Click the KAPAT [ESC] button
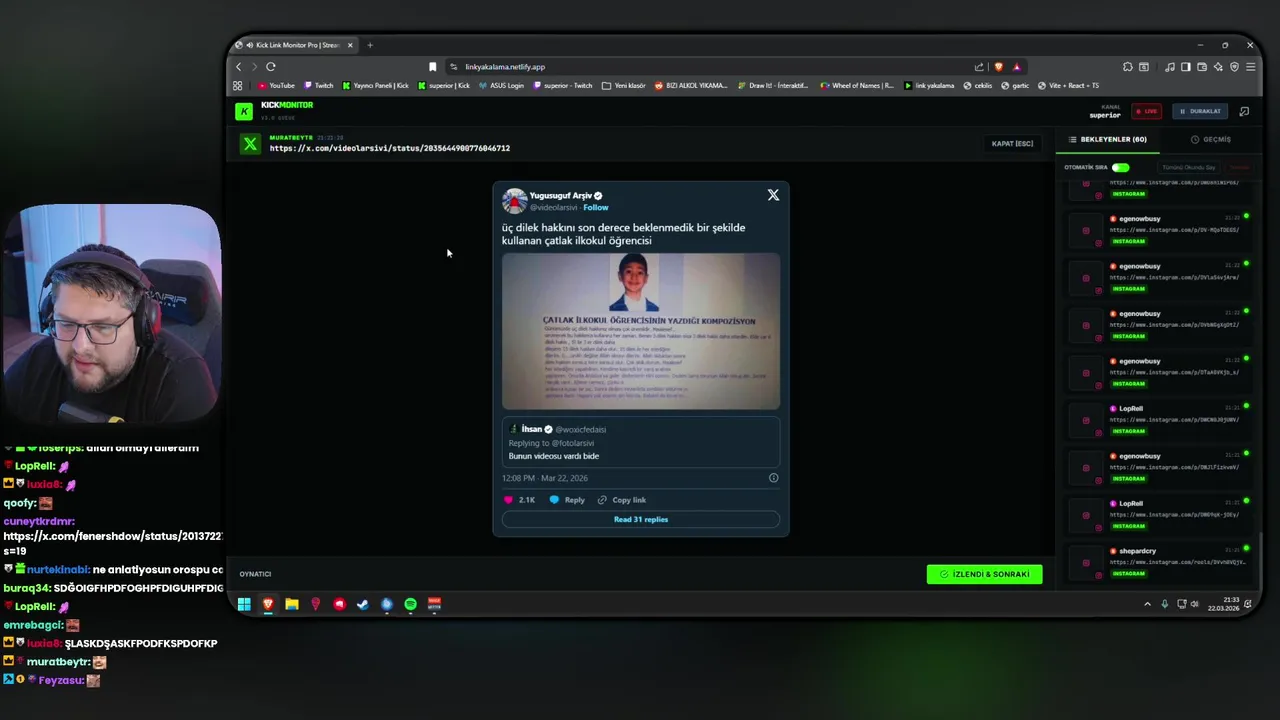Viewport: 1280px width, 720px height. click(1012, 144)
